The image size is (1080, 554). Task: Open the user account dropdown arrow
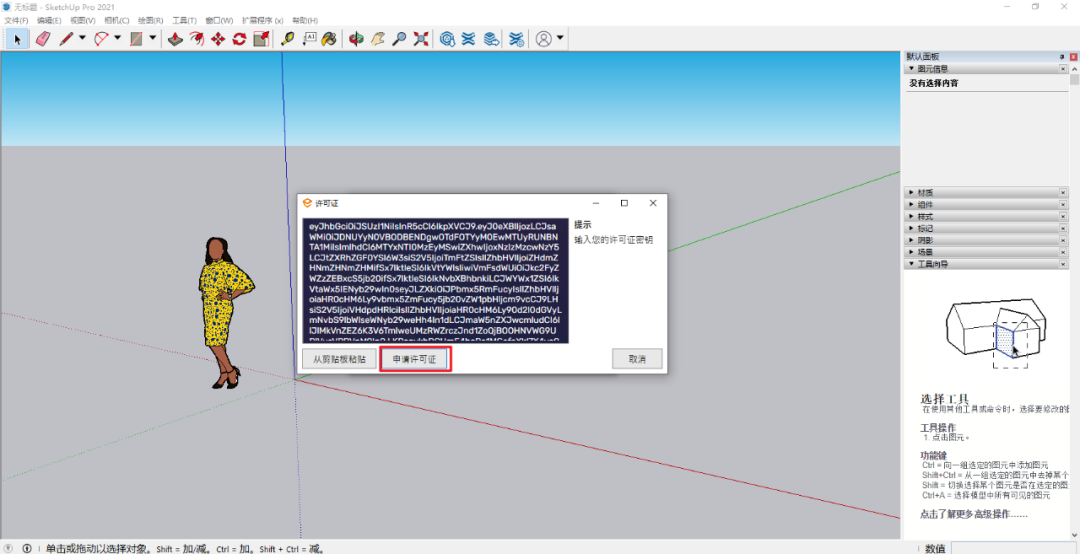tap(560, 39)
